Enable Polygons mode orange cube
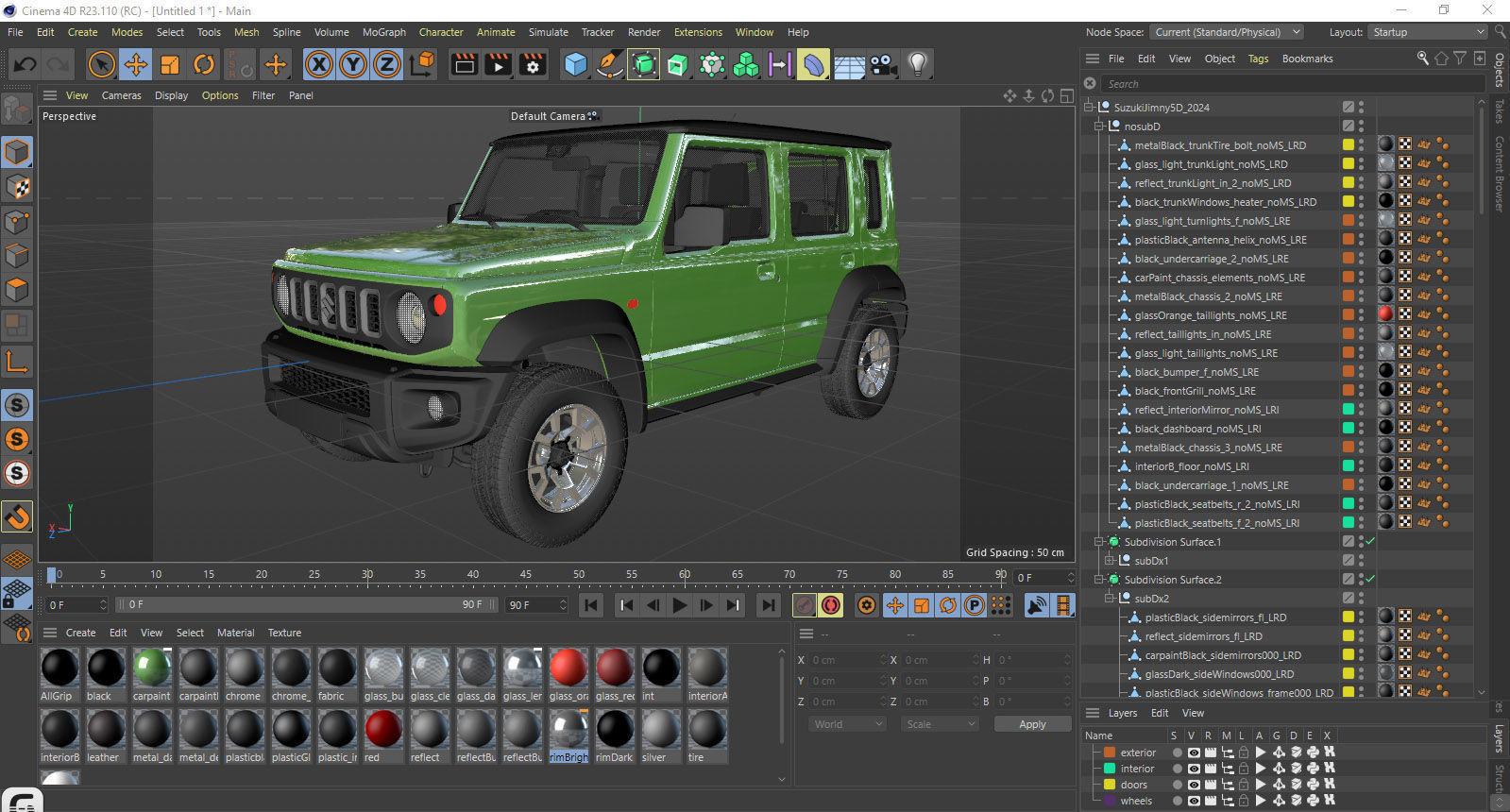The height and width of the screenshot is (812, 1510). (17, 290)
